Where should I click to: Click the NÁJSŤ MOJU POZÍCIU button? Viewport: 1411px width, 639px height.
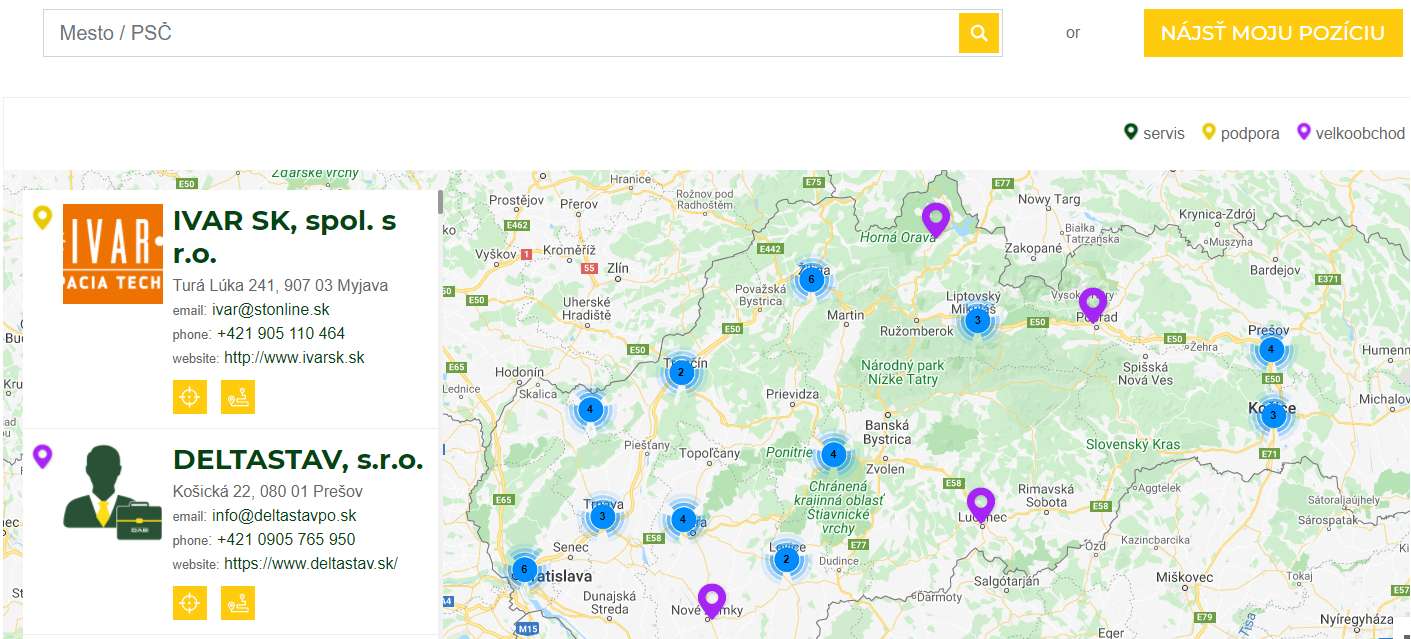pyautogui.click(x=1273, y=33)
